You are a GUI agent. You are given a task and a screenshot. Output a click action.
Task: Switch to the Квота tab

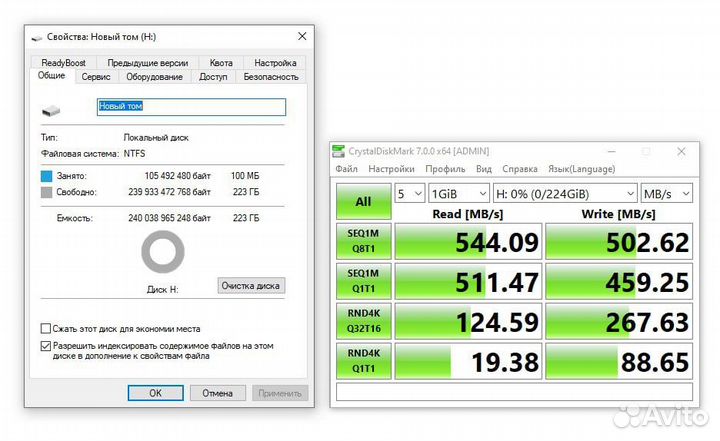pyautogui.click(x=221, y=62)
